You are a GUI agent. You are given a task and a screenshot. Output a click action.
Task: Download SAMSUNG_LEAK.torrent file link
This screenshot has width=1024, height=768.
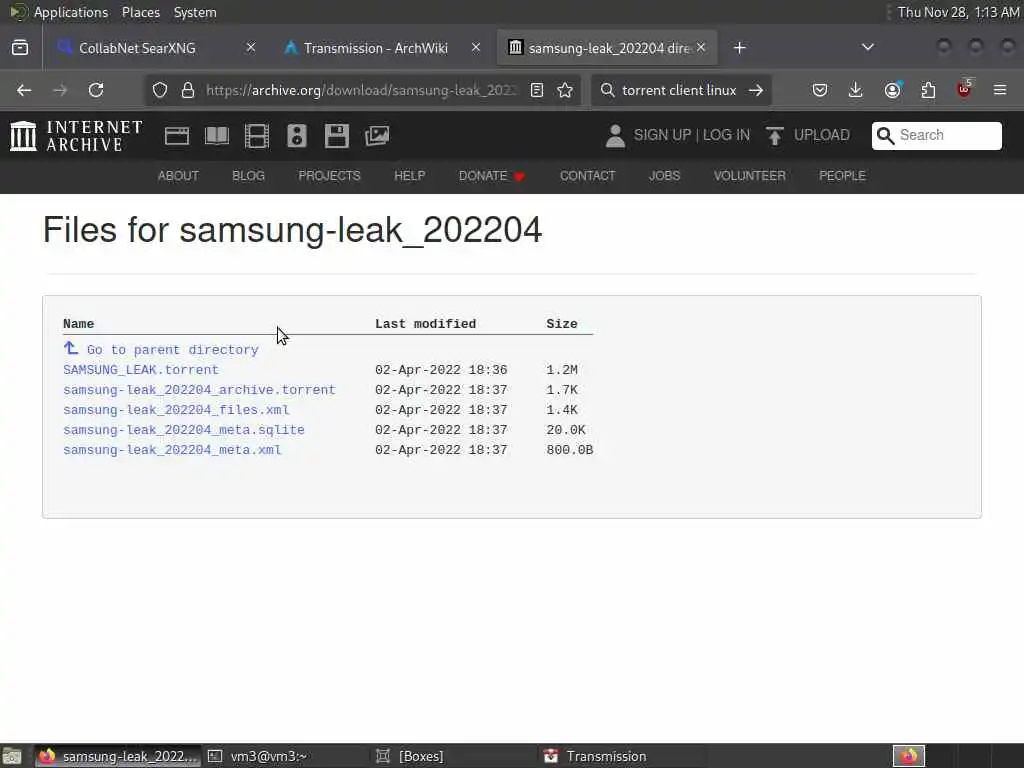(x=140, y=370)
